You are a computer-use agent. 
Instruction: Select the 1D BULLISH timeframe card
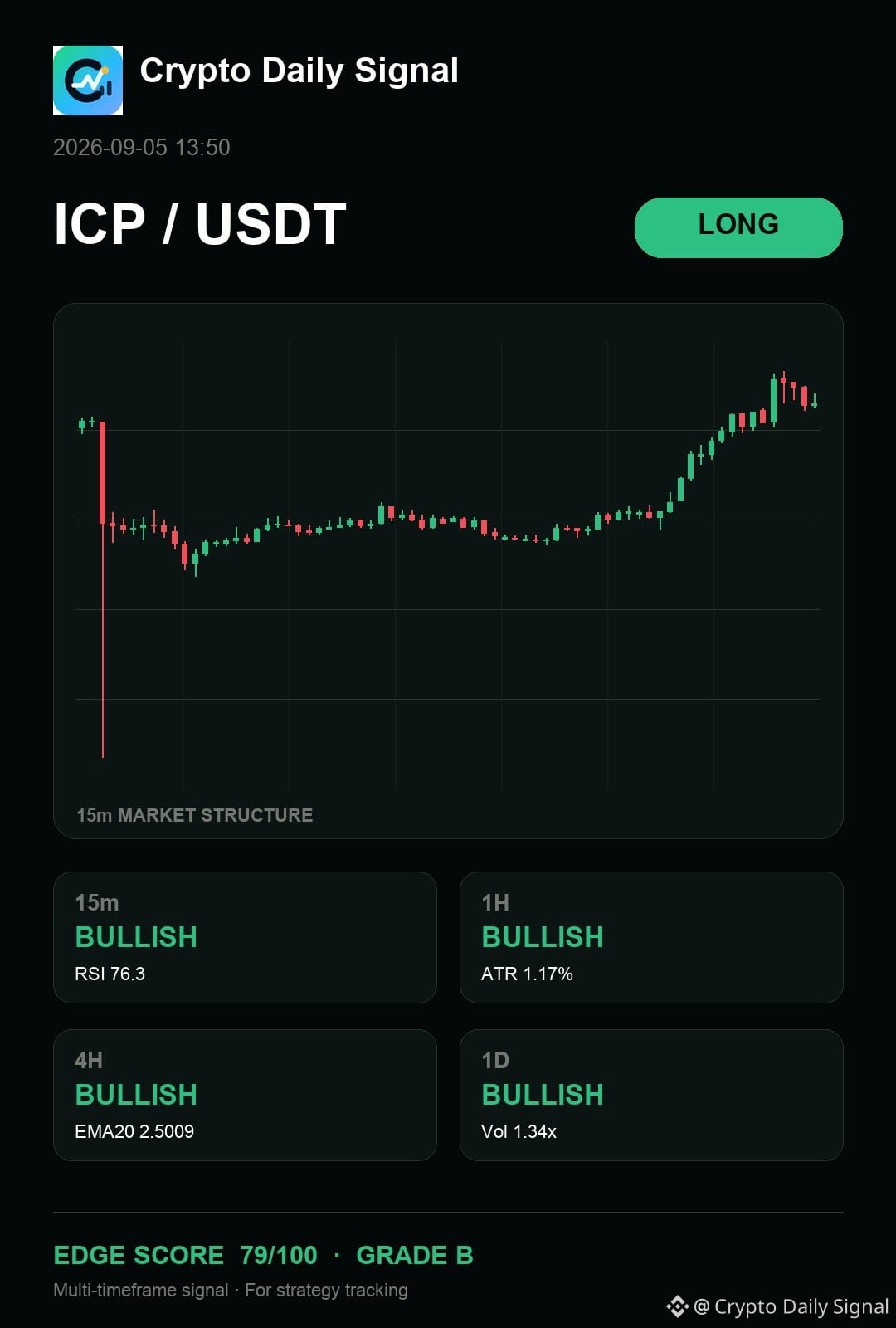[651, 1095]
